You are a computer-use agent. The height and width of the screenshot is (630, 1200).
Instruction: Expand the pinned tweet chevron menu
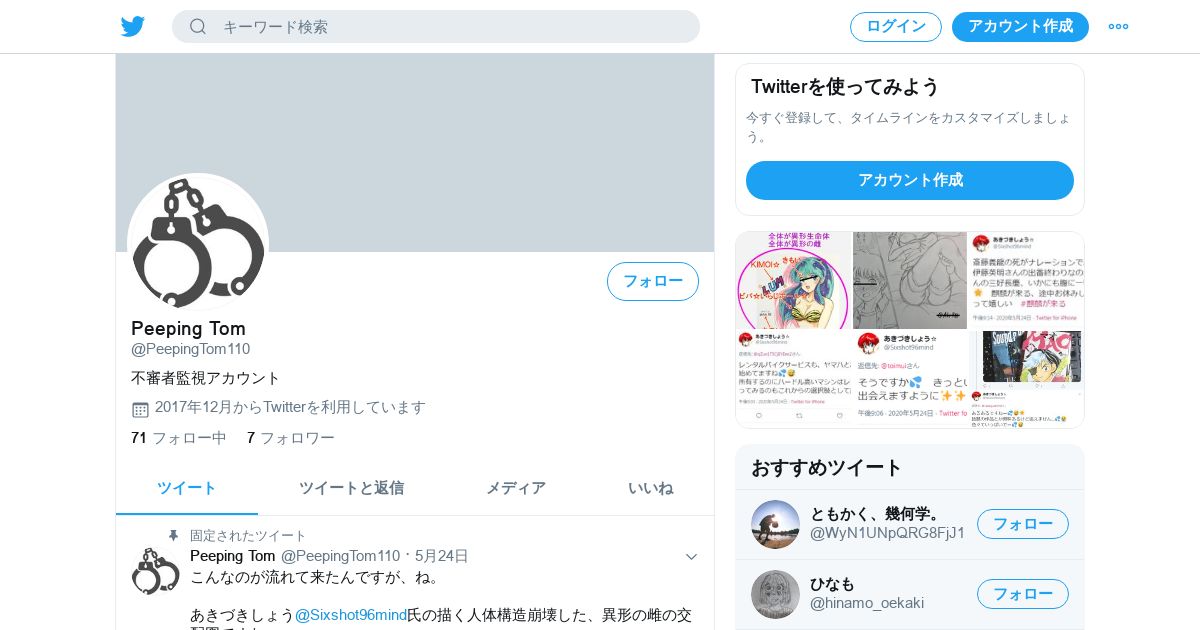691,557
